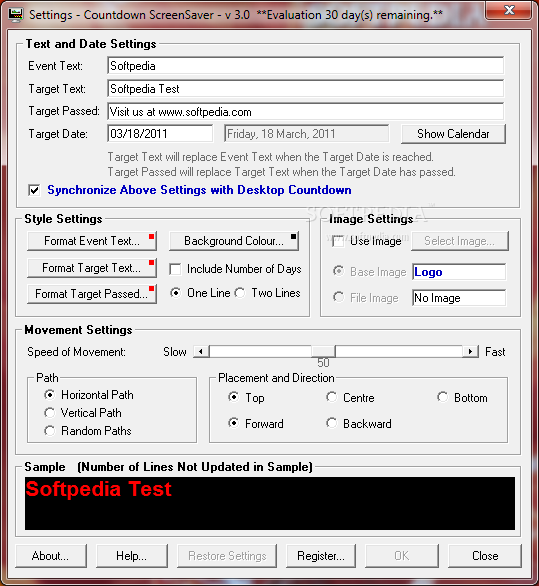Image resolution: width=539 pixels, height=586 pixels.
Task: Open the About dialog
Action: point(51,556)
